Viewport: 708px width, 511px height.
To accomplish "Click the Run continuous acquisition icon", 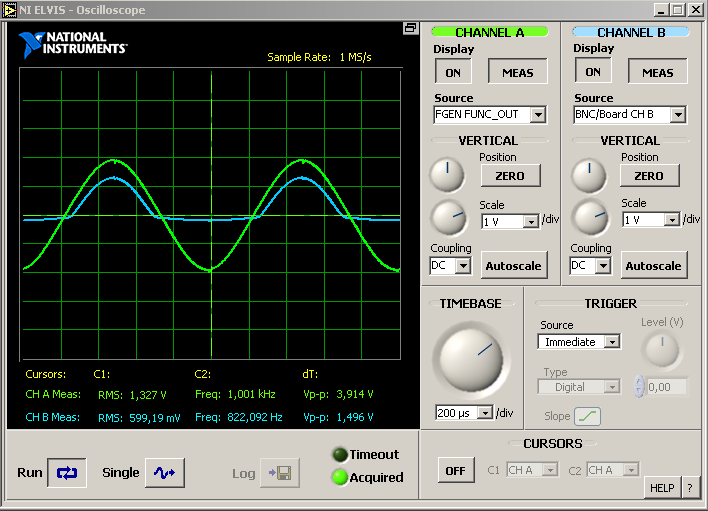I will click(67, 473).
